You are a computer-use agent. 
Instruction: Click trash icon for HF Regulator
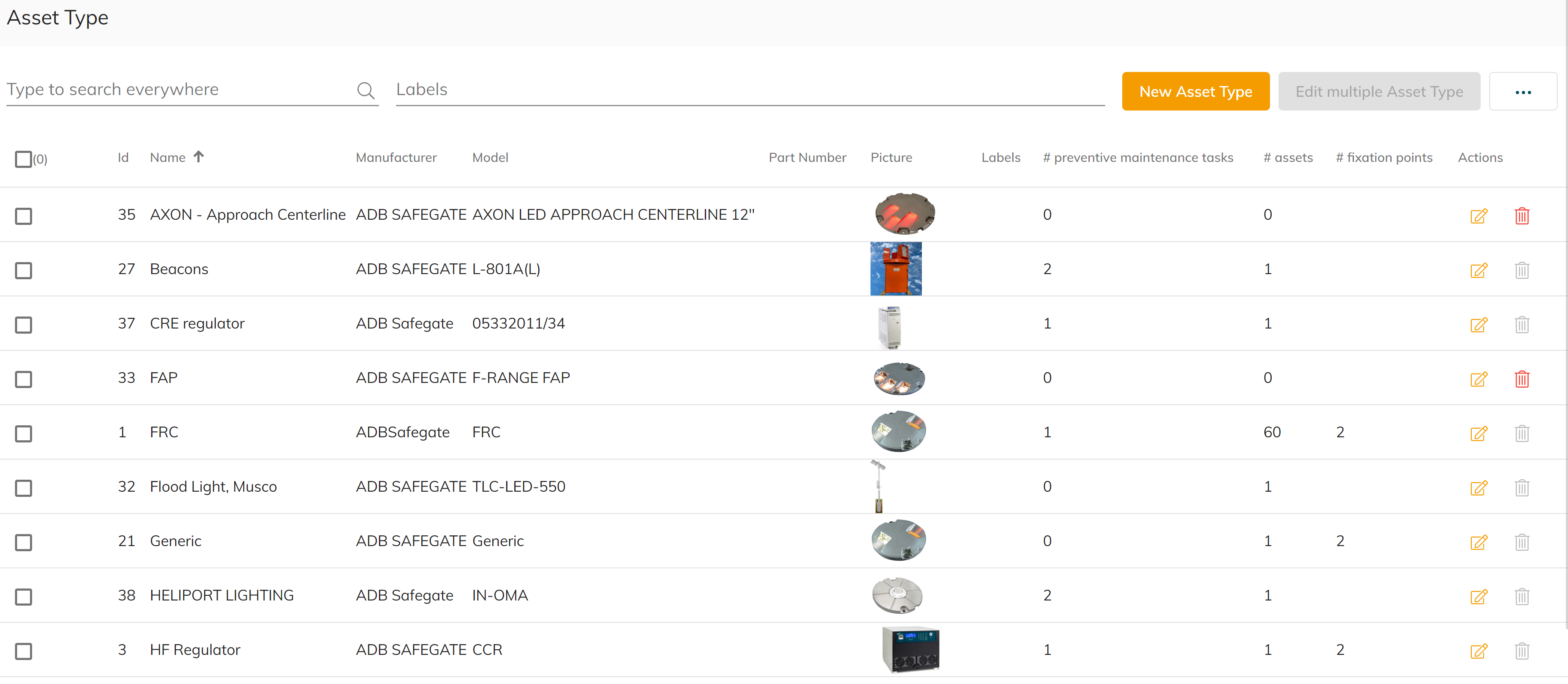tap(1521, 651)
